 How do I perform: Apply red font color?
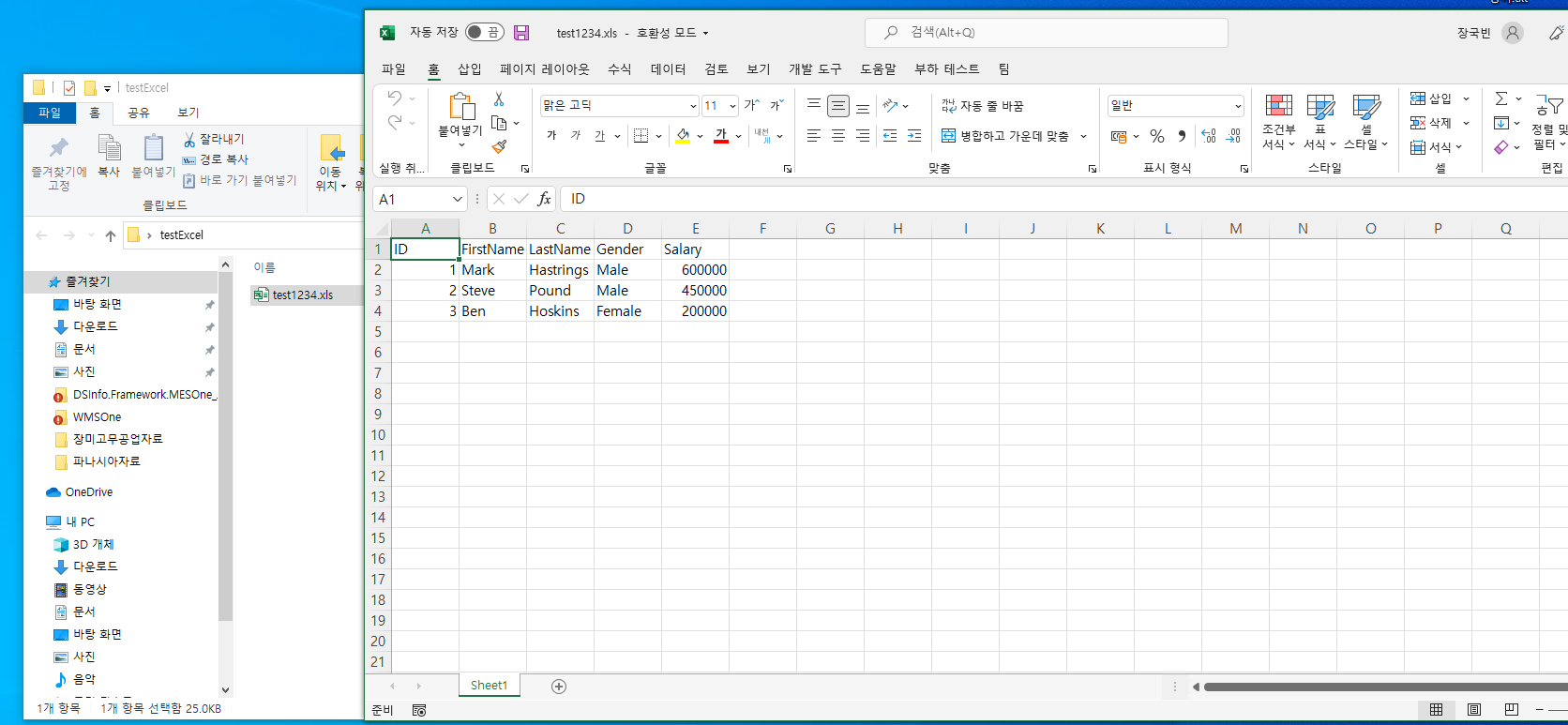coord(721,136)
